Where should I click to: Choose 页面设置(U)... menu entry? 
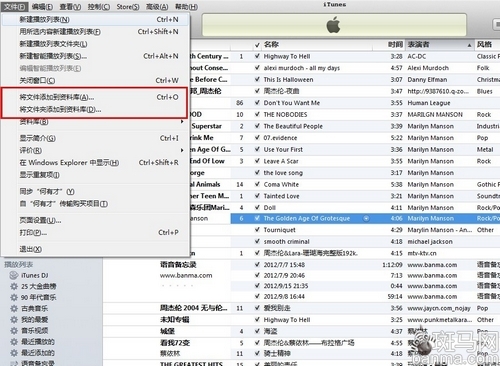[96, 220]
